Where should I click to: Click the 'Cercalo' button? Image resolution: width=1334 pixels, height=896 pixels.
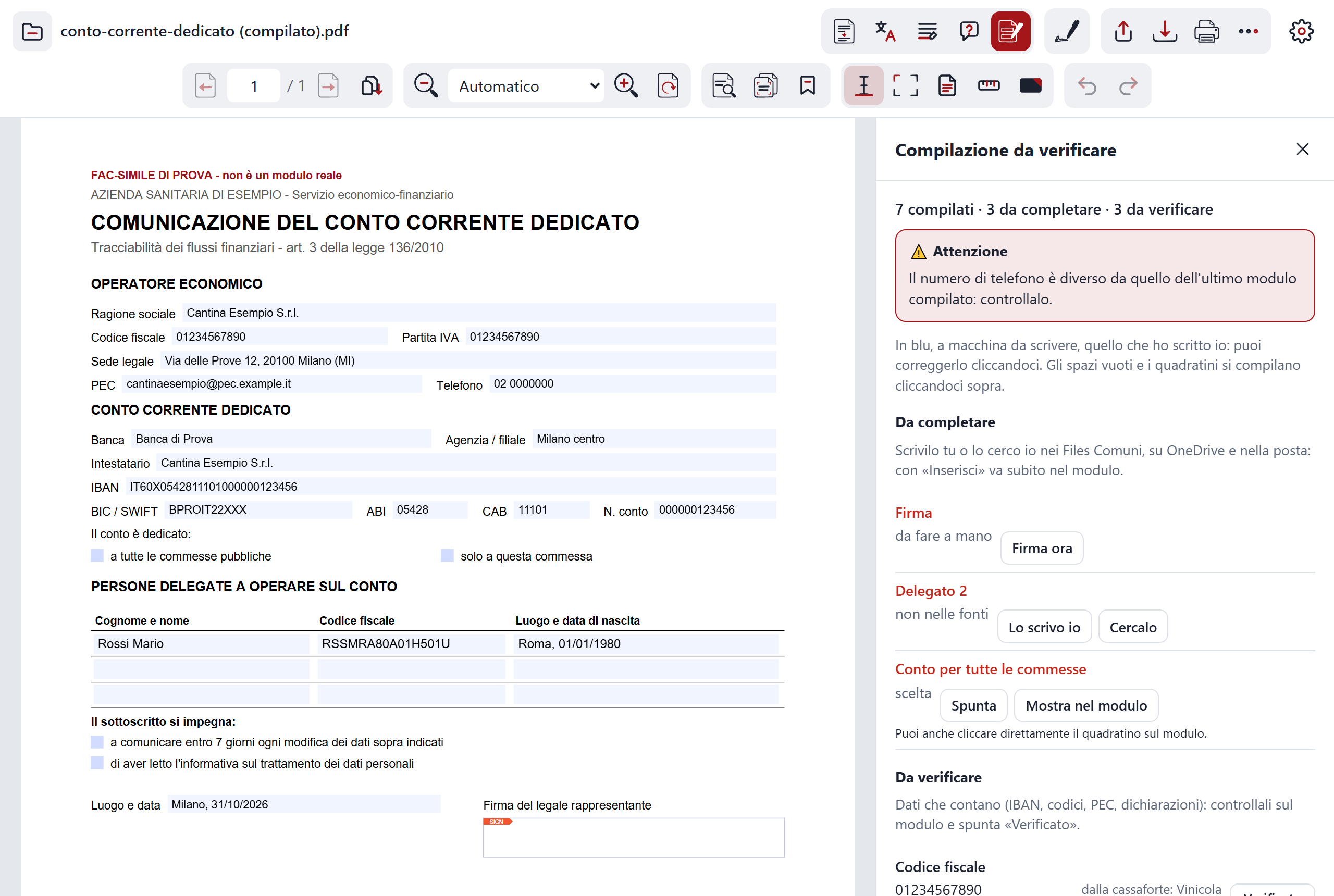point(1132,627)
